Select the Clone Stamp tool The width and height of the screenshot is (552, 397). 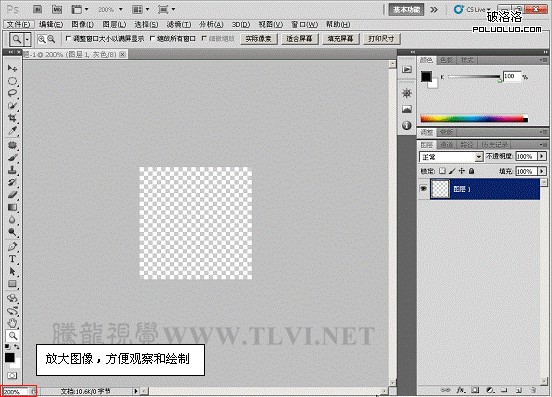[12, 170]
